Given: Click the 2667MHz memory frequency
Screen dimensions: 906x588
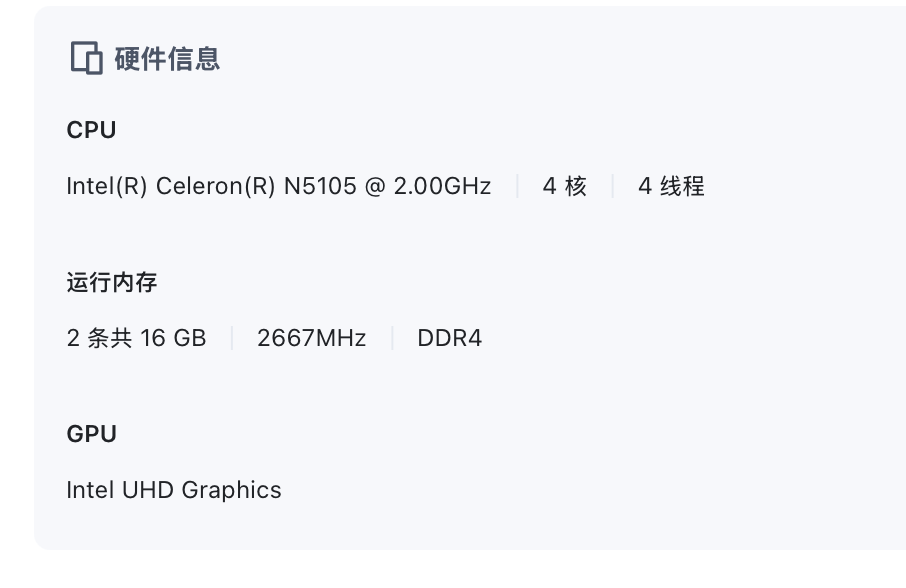Looking at the screenshot, I should click(x=311, y=338).
